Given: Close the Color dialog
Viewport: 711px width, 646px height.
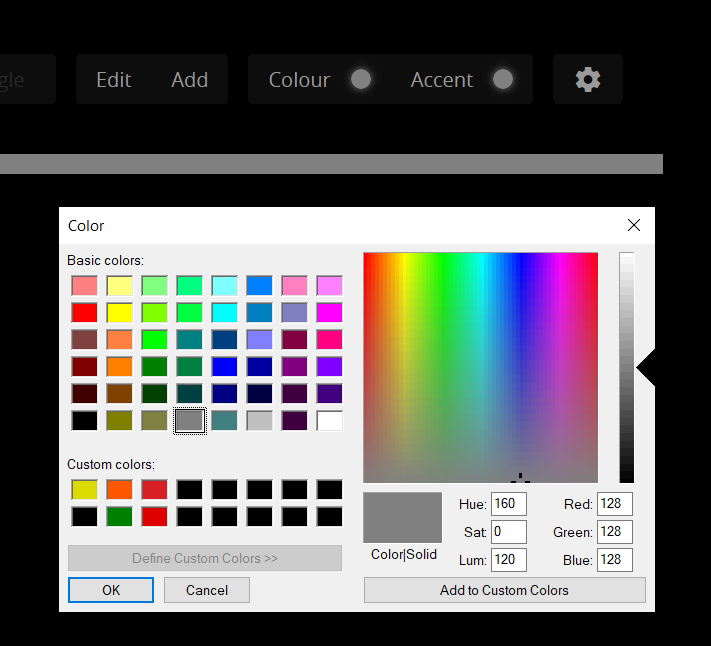Looking at the screenshot, I should coord(633,225).
